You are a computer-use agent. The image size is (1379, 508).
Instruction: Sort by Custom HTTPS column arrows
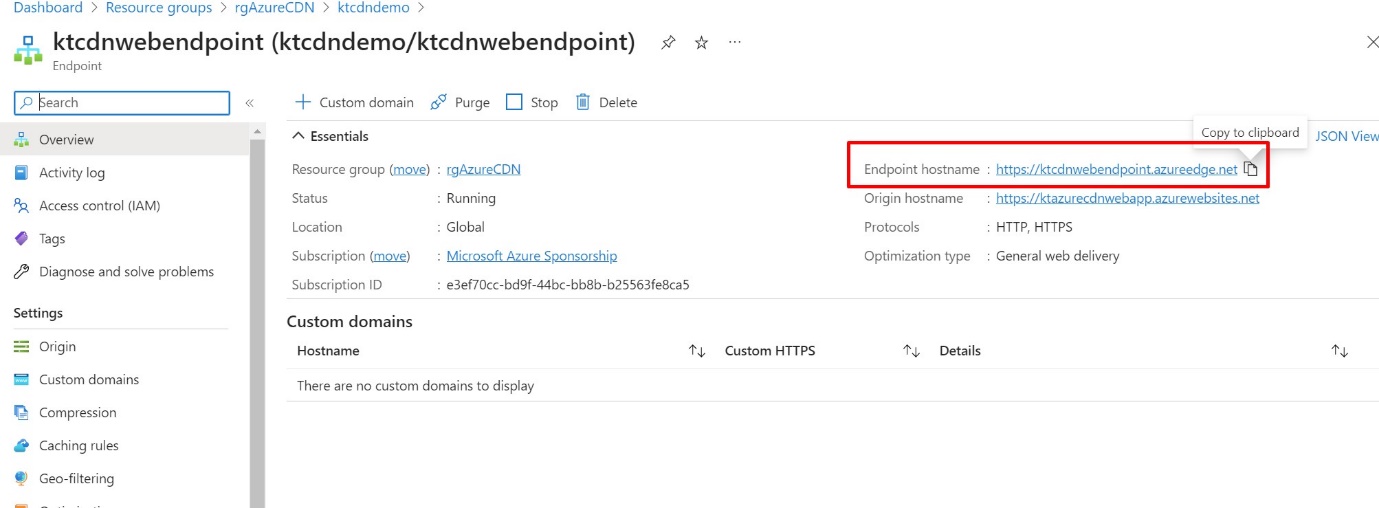(911, 351)
